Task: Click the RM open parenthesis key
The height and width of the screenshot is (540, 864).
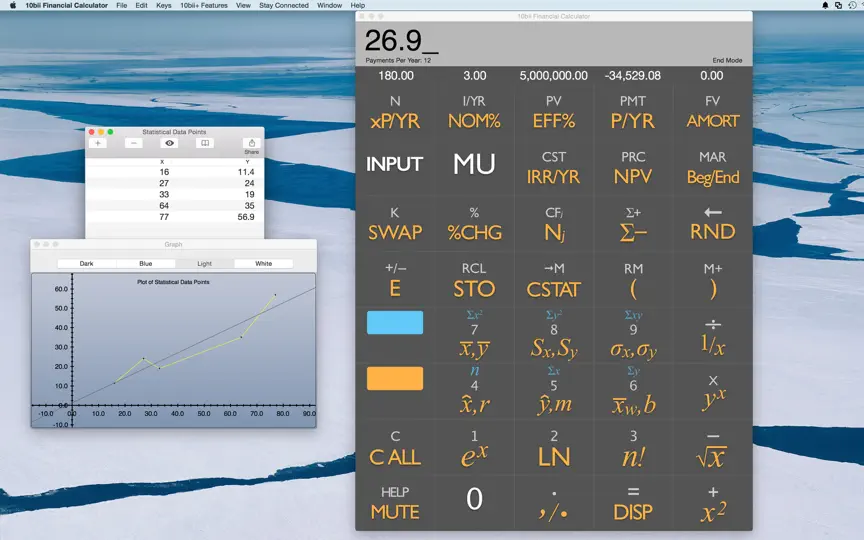Action: pos(633,280)
